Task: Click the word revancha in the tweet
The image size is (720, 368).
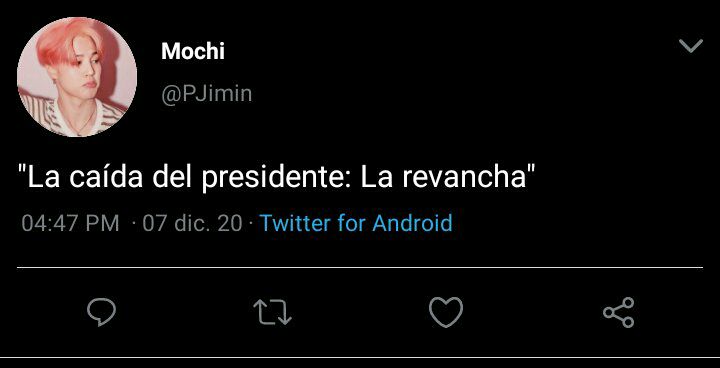Action: 464,178
